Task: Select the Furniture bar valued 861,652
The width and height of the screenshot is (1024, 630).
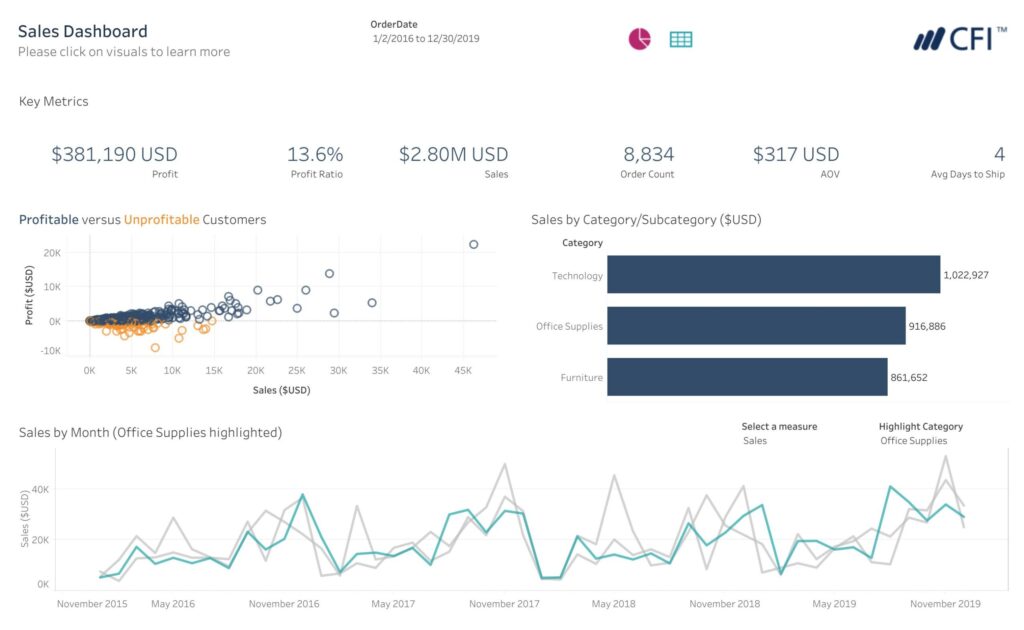Action: point(750,375)
